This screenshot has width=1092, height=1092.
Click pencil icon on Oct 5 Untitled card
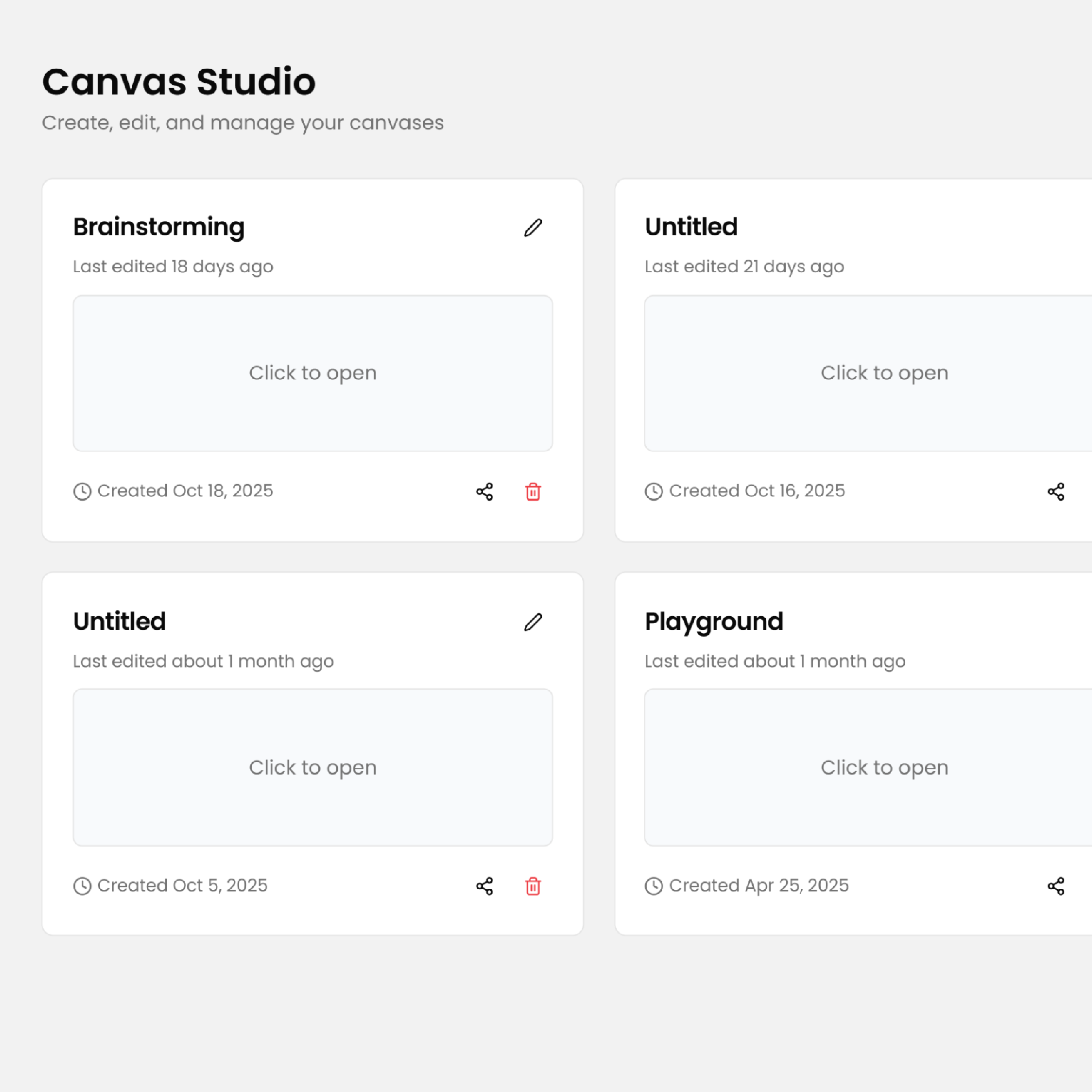pos(532,622)
